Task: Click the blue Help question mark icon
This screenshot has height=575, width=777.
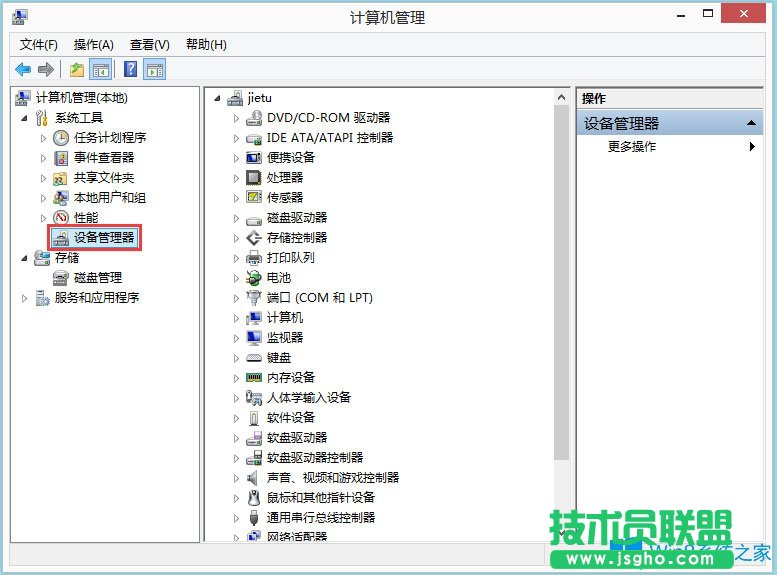Action: click(x=130, y=69)
